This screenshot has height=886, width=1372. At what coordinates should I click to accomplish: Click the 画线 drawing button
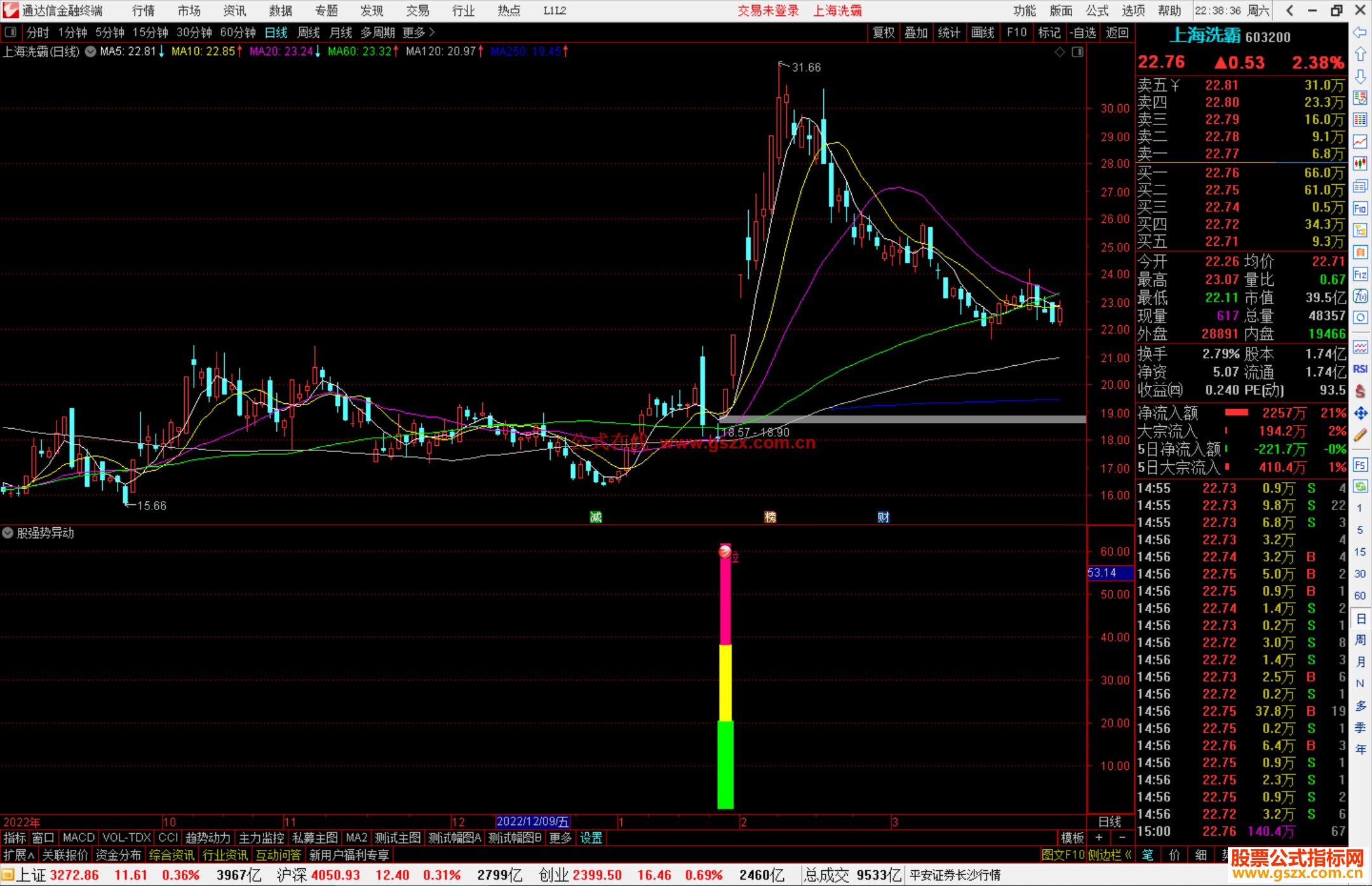pyautogui.click(x=982, y=32)
